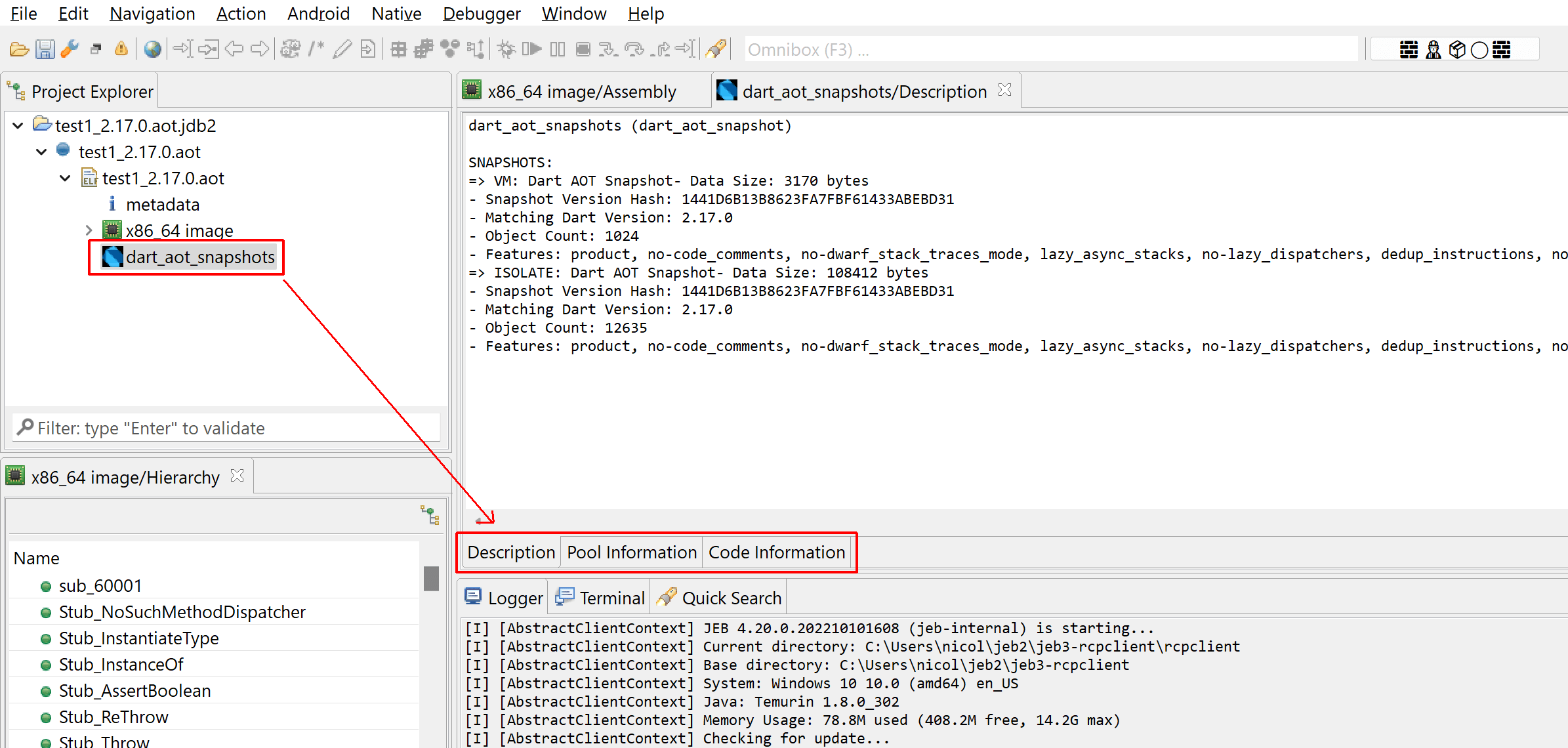Click the flashlight icon beside Omnibox
The image size is (1568, 748).
tap(716, 49)
